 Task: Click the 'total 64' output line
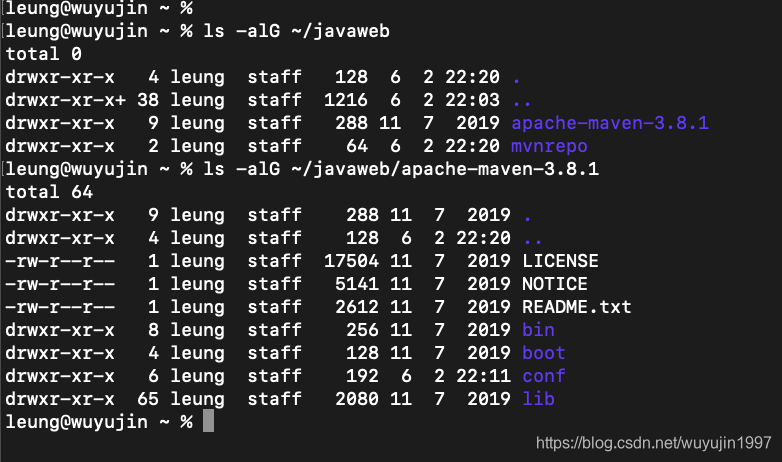49,192
